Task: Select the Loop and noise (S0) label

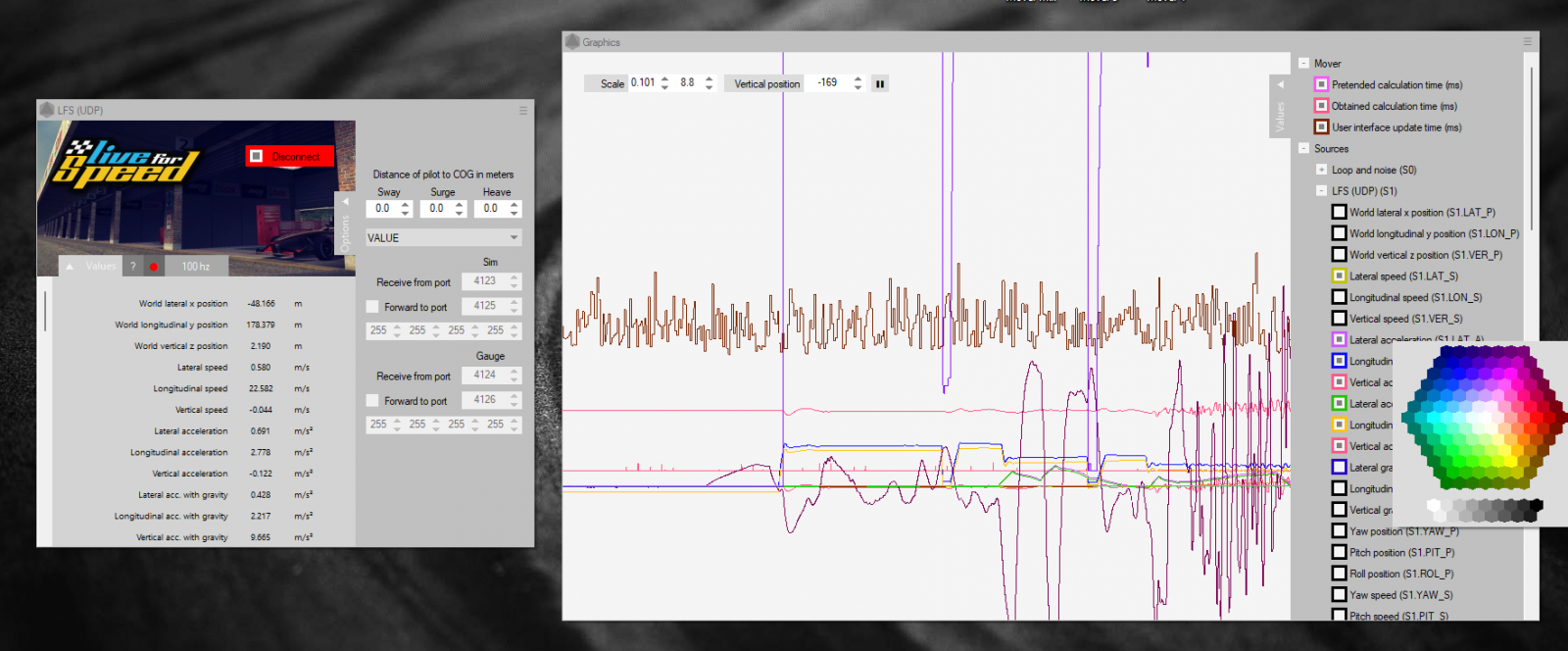Action: tap(1374, 171)
